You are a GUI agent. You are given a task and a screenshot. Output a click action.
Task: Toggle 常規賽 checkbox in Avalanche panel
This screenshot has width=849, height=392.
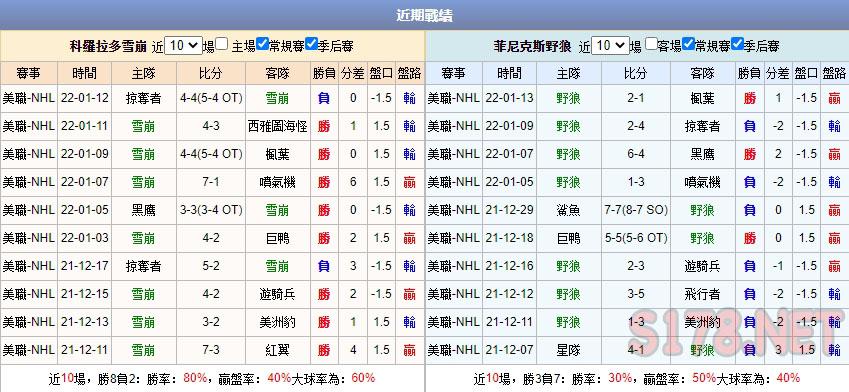(x=263, y=44)
